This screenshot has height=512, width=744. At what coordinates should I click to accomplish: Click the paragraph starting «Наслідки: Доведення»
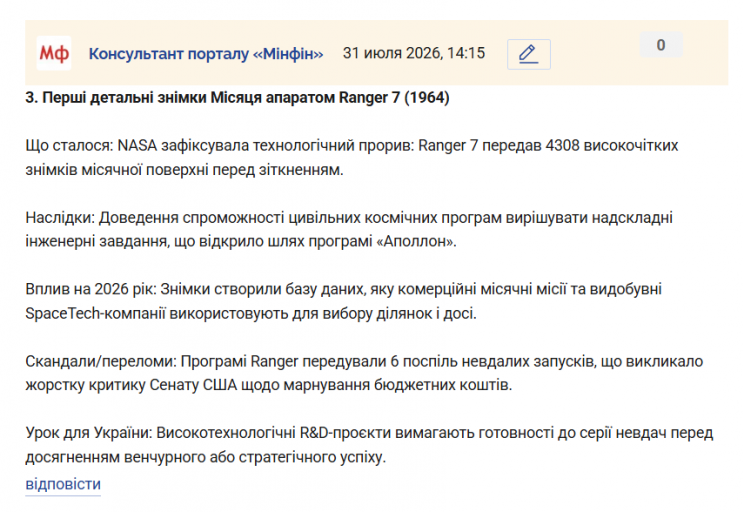click(349, 229)
